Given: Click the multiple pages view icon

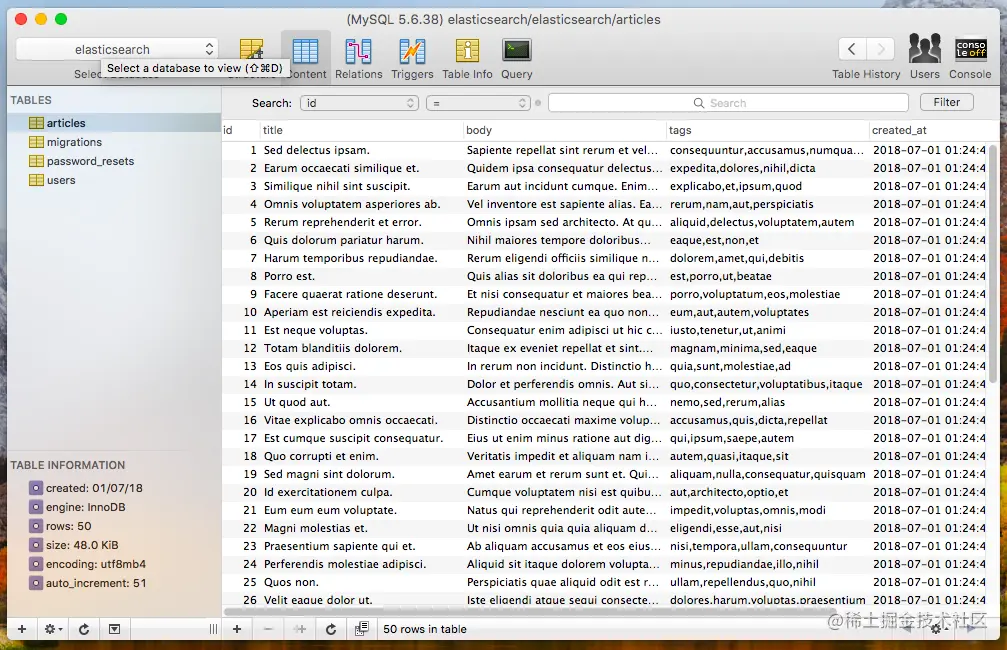Looking at the screenshot, I should [x=362, y=628].
